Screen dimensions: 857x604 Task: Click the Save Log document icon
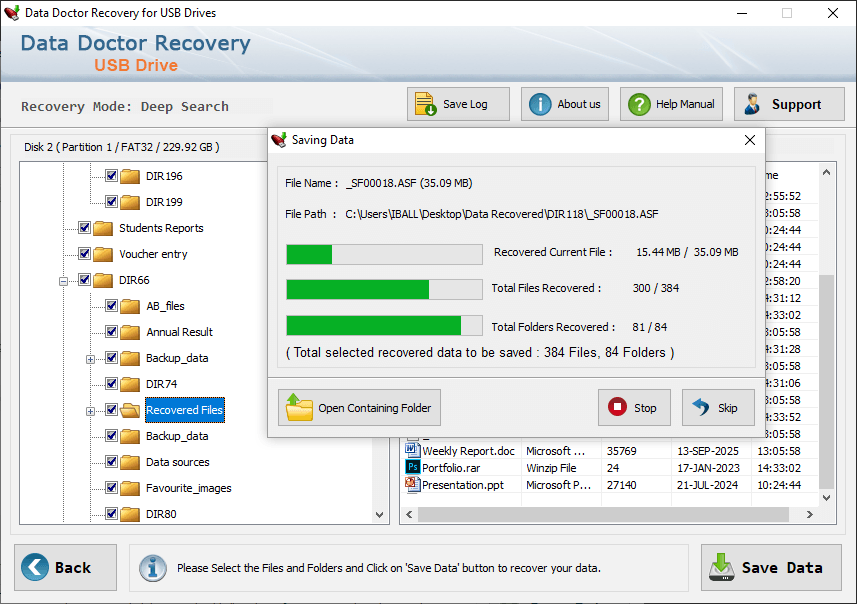425,104
